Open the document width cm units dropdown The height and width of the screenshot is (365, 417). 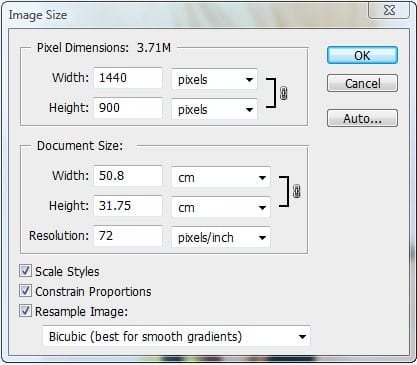pyautogui.click(x=221, y=177)
